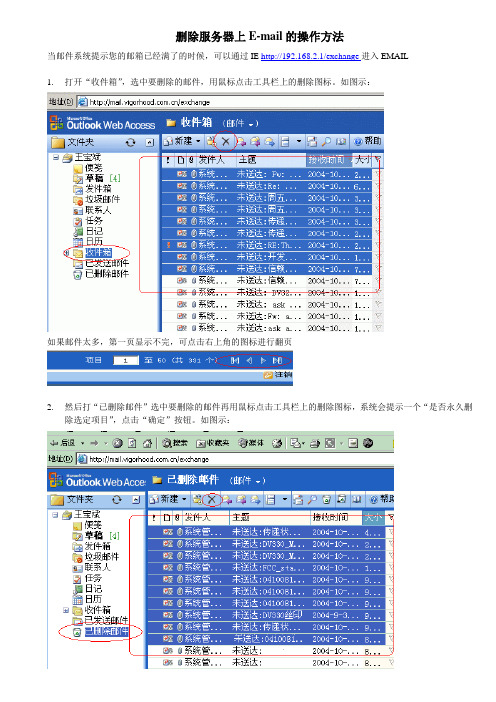The height and width of the screenshot is (702, 496).
Task: Sort by 大小 column in 已删除邮件 list
Action: pos(373,517)
